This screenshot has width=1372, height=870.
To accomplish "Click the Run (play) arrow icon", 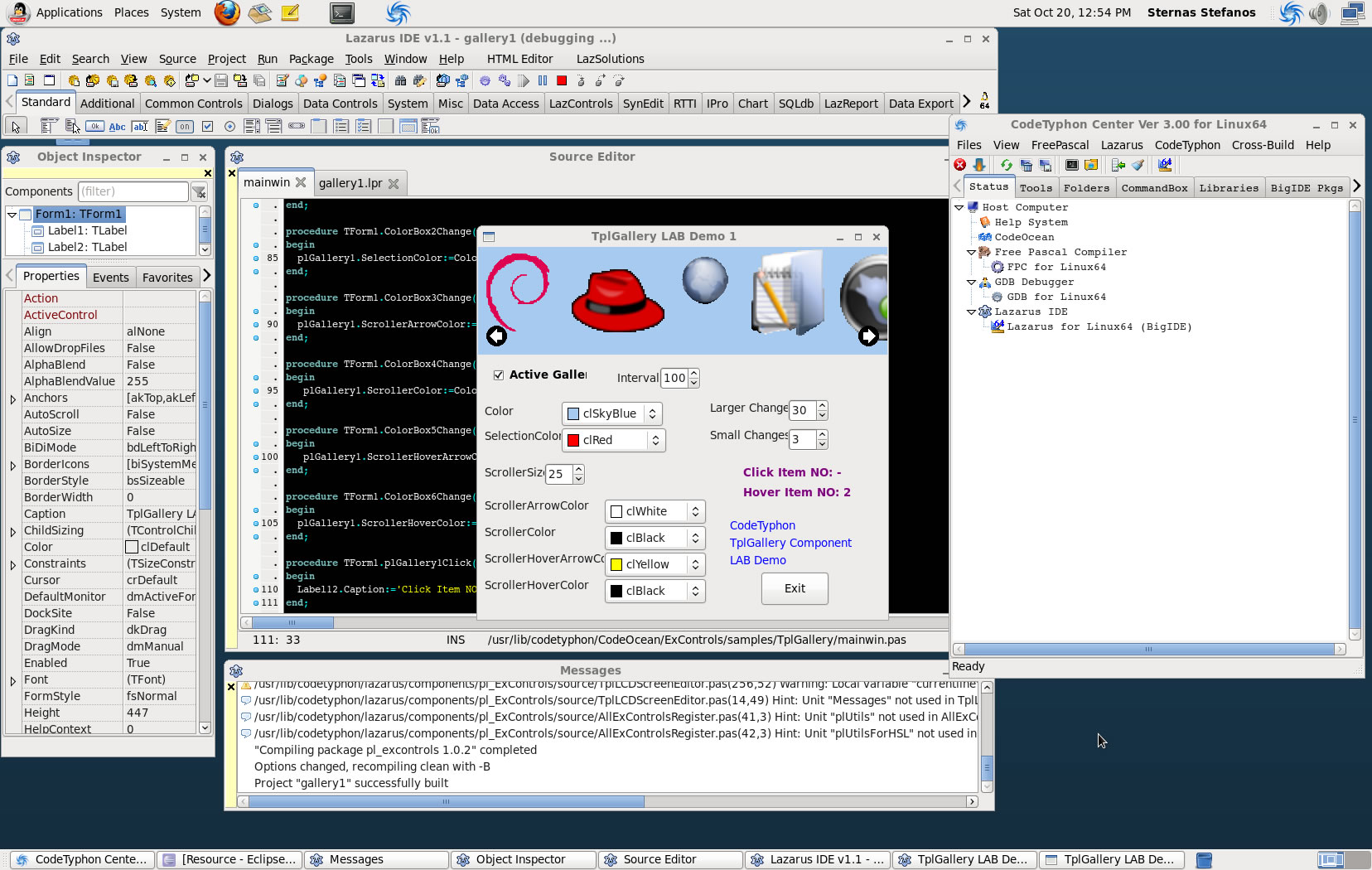I will [524, 80].
